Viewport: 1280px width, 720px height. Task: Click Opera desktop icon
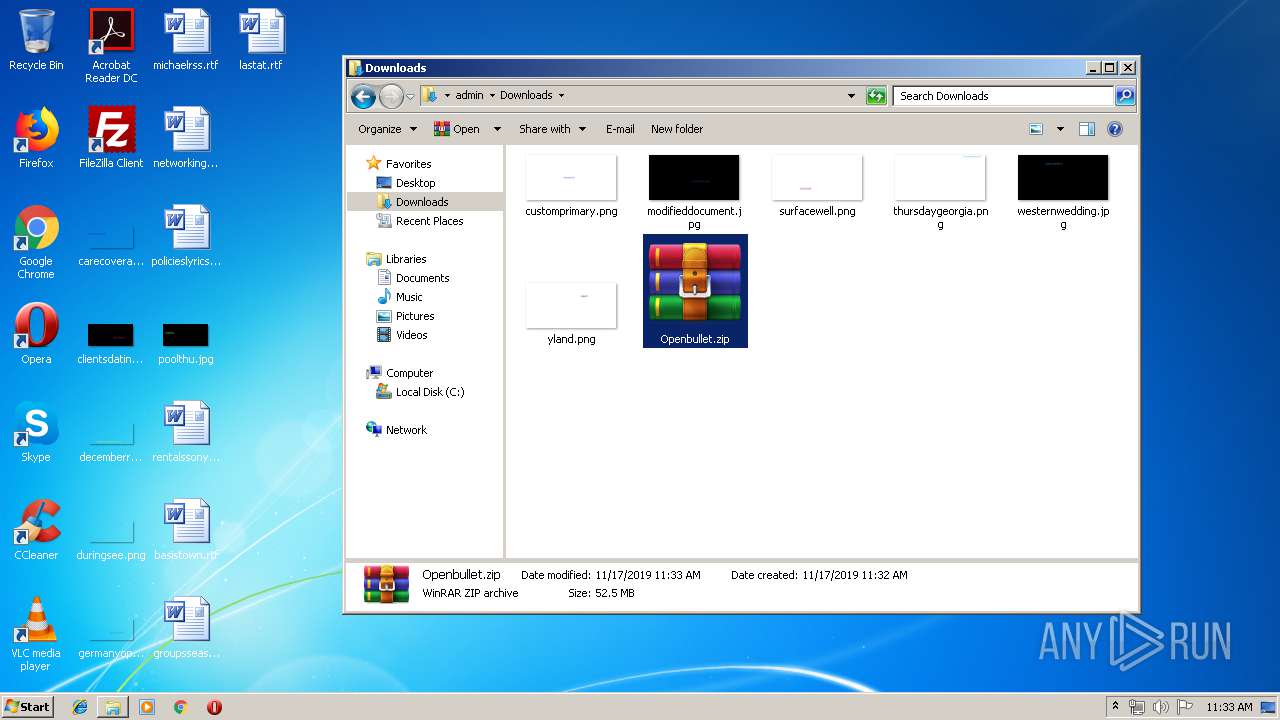click(36, 334)
